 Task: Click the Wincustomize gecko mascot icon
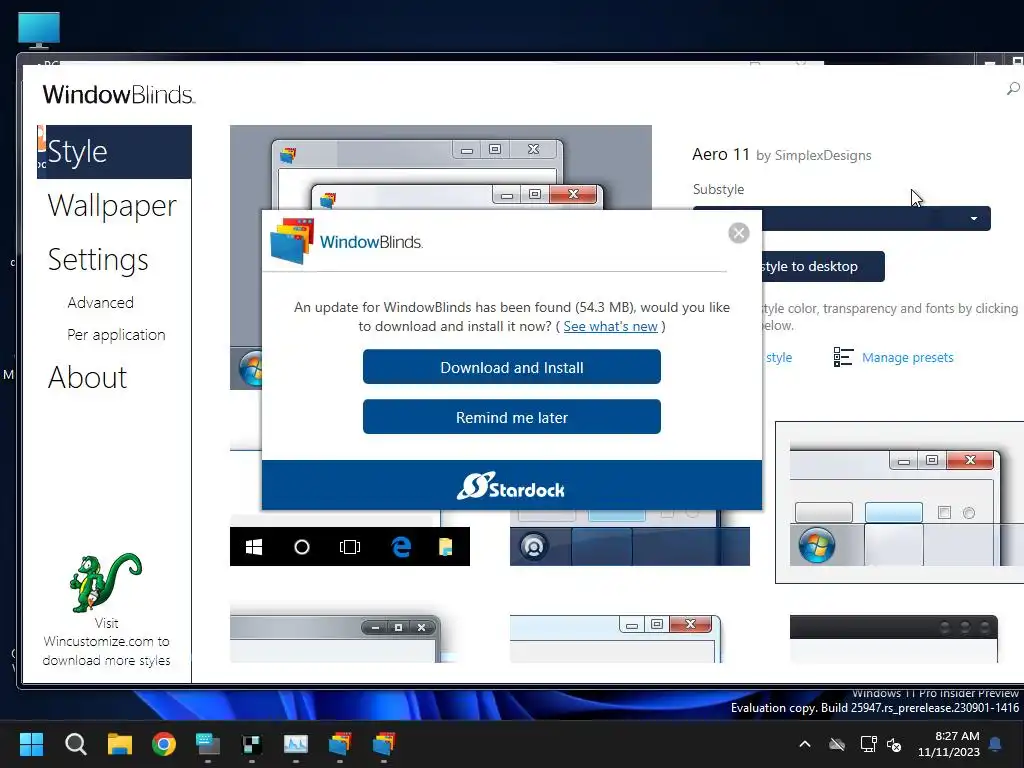tap(104, 583)
